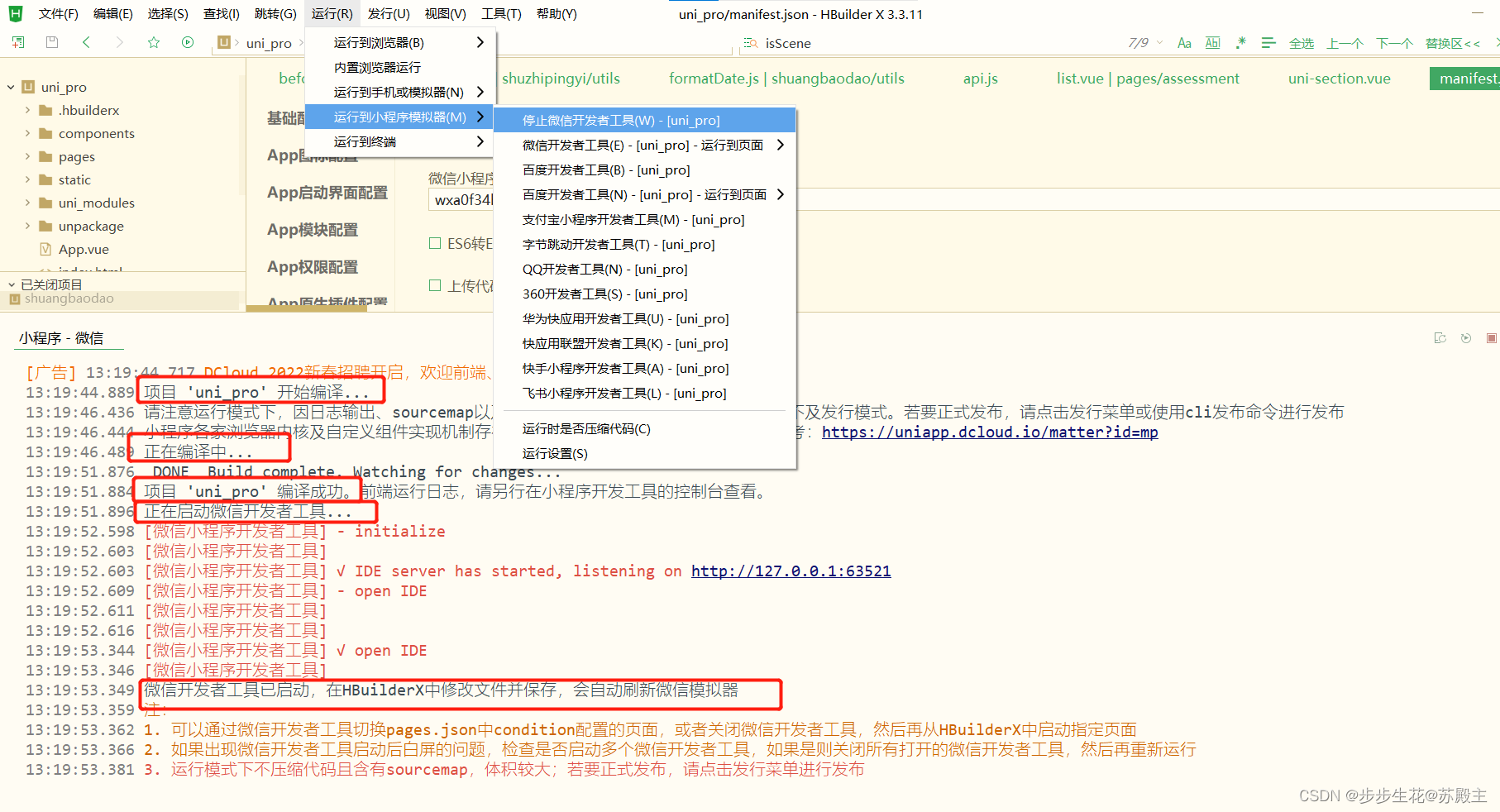Open the Tools menu
The height and width of the screenshot is (812, 1500).
point(501,14)
